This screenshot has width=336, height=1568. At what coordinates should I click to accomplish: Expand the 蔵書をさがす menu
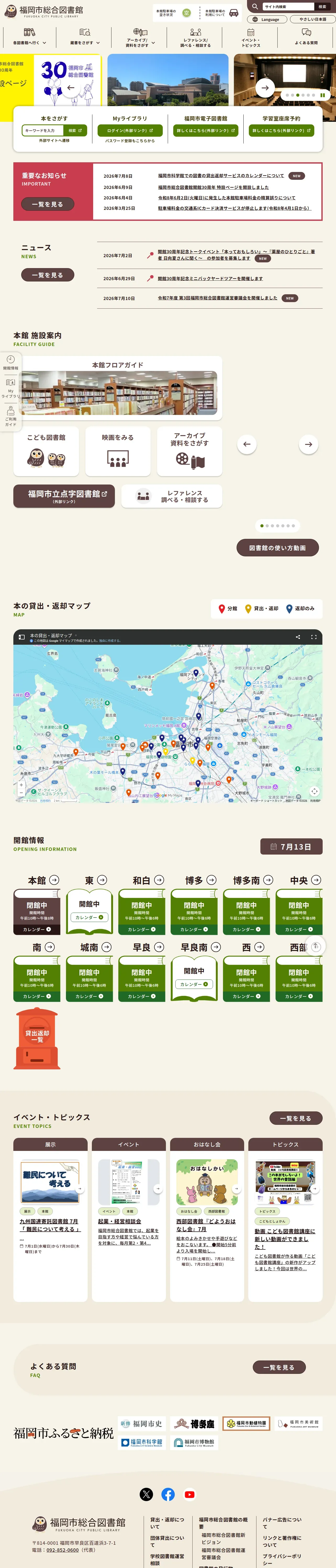pos(85,37)
